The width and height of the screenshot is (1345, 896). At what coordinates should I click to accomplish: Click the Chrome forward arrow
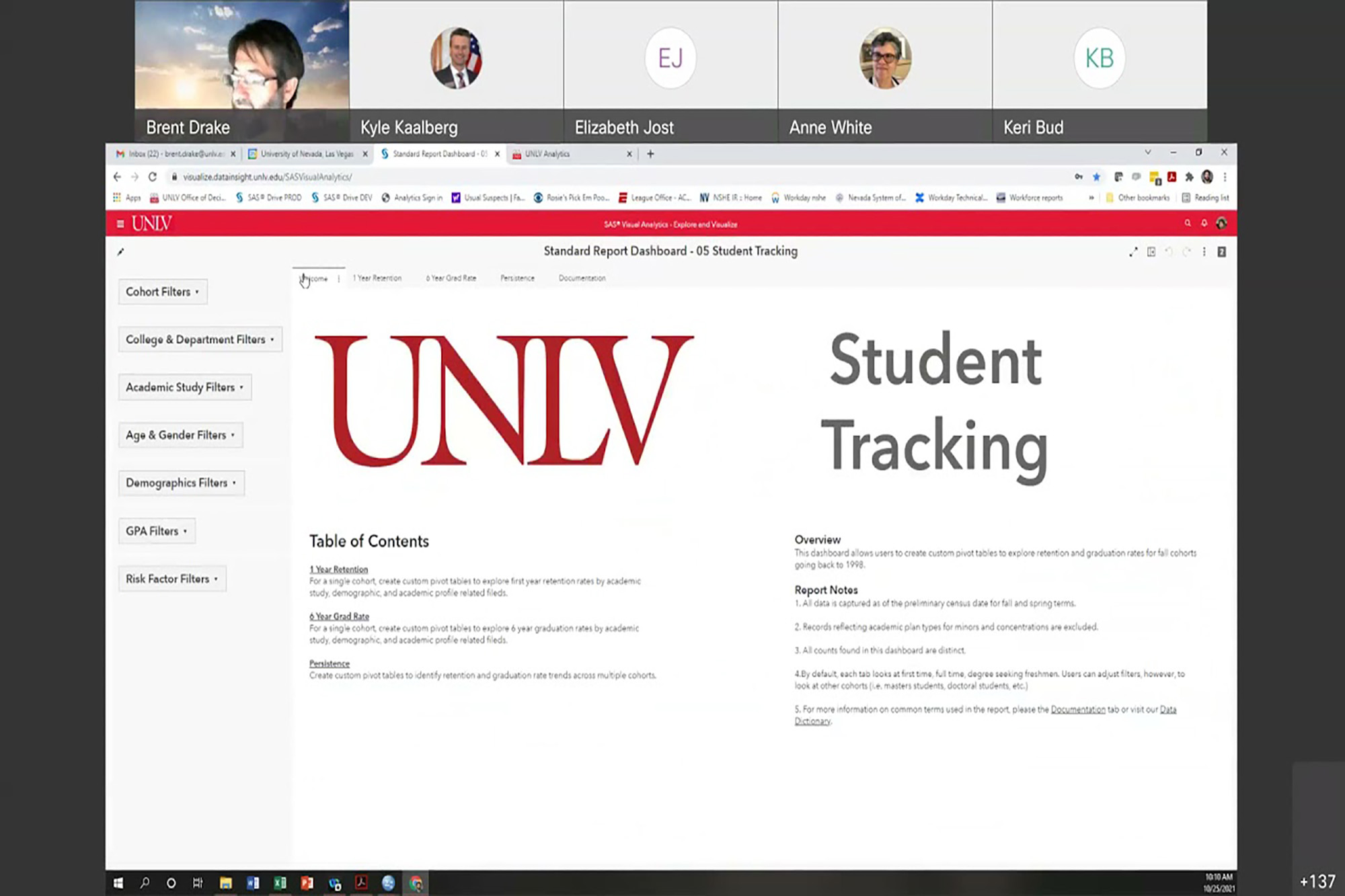pyautogui.click(x=134, y=177)
